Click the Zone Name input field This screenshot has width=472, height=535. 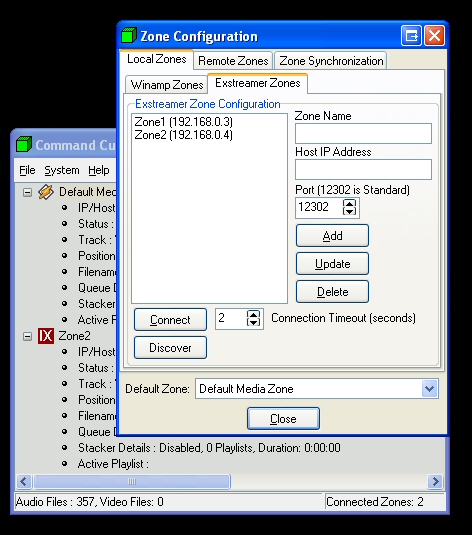363,133
